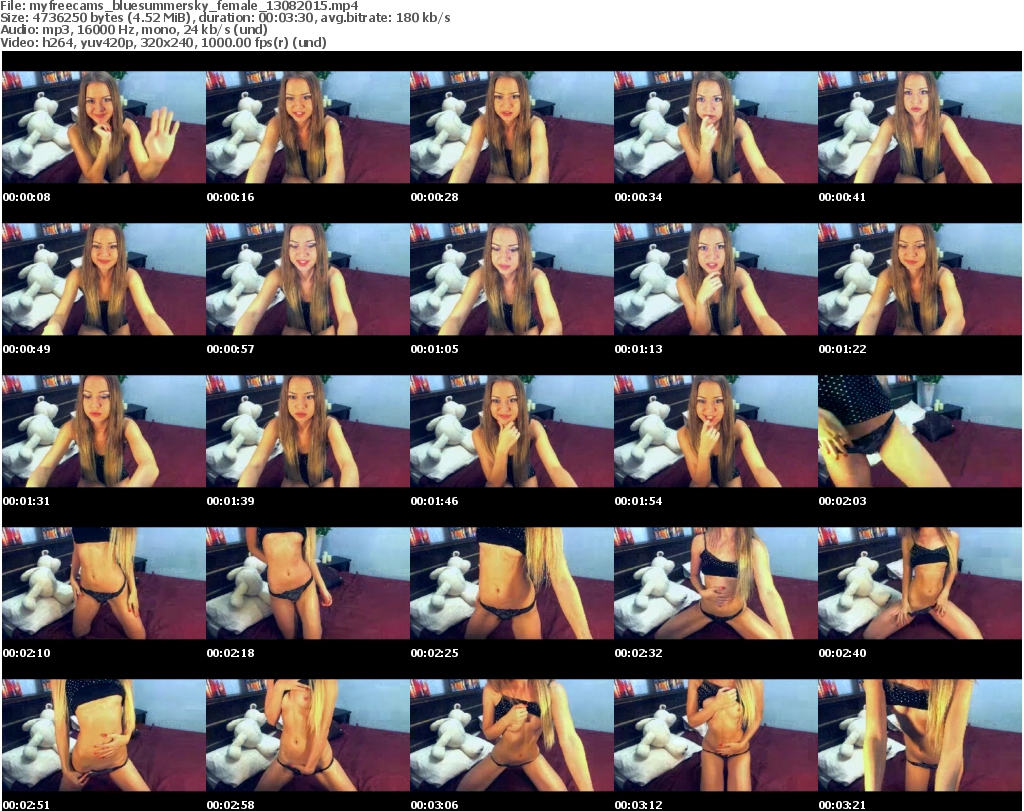The height and width of the screenshot is (811, 1024).
Task: Open the frame thumbnail above 00:01:31
Action: coord(104,431)
